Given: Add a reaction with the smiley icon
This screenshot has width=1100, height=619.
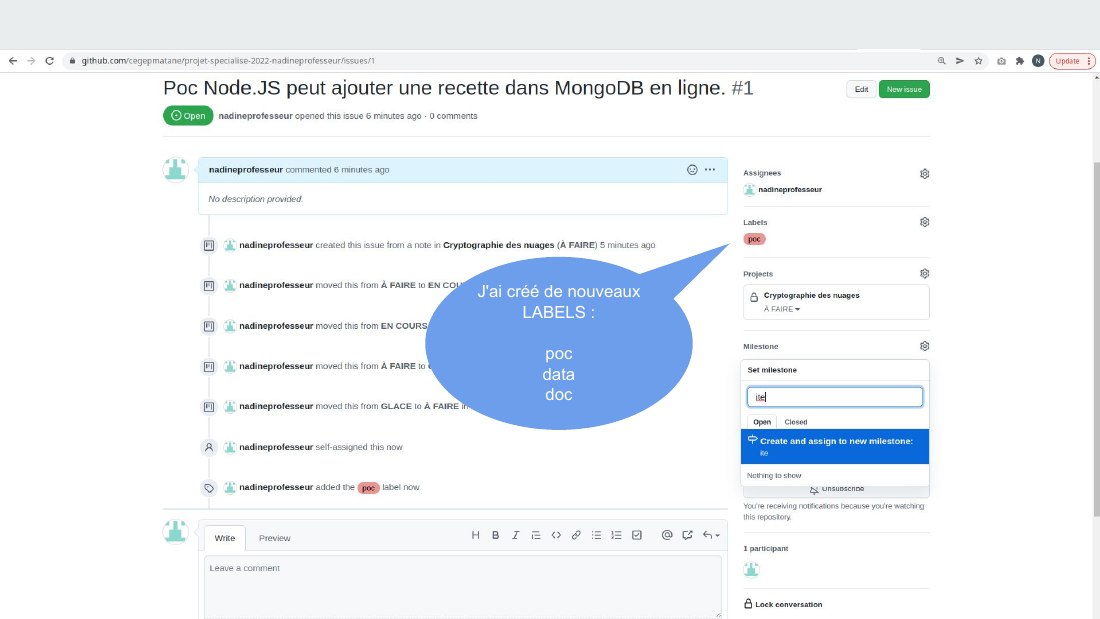Looking at the screenshot, I should pyautogui.click(x=692, y=170).
